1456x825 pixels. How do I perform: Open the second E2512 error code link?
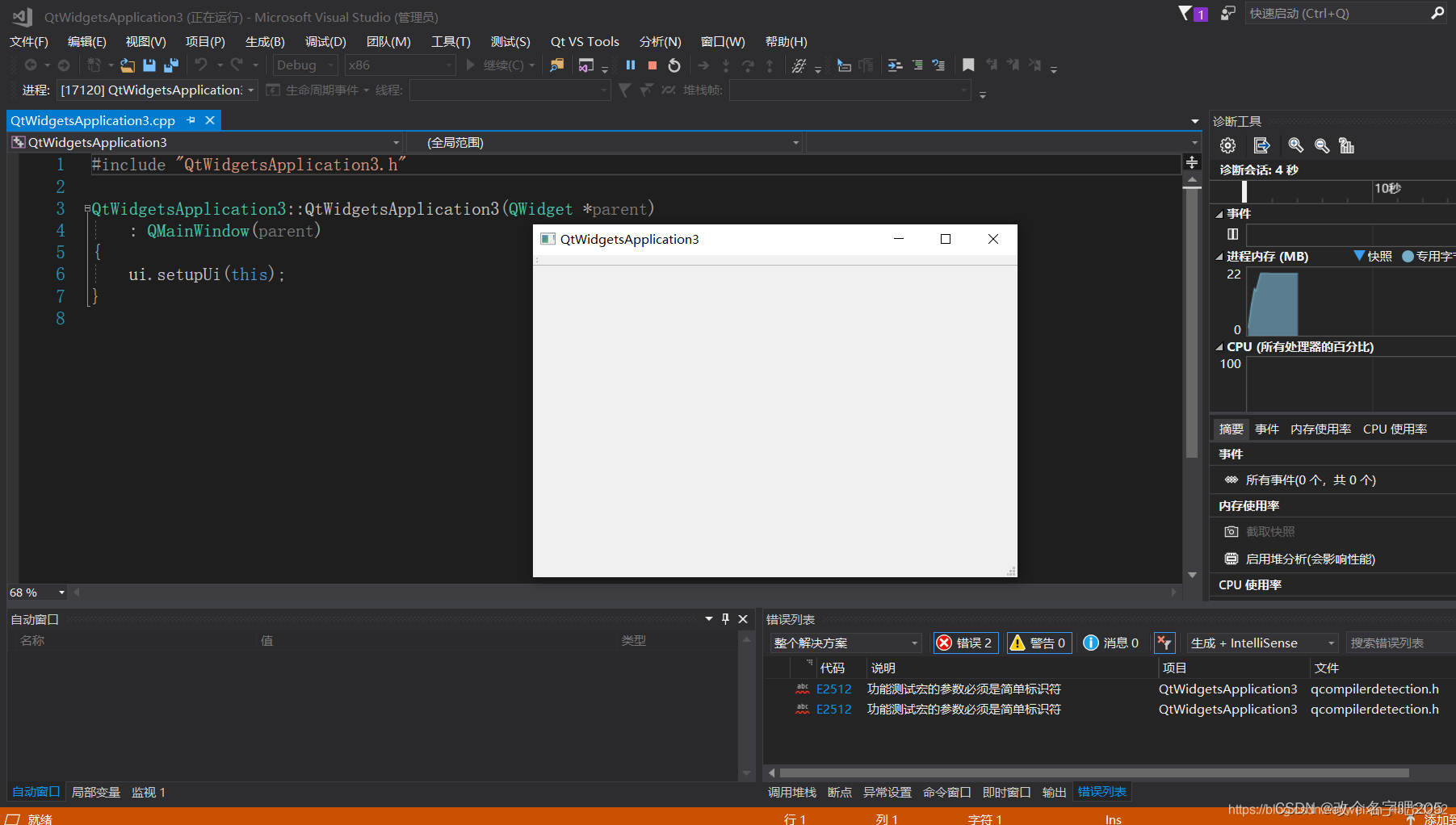click(833, 709)
